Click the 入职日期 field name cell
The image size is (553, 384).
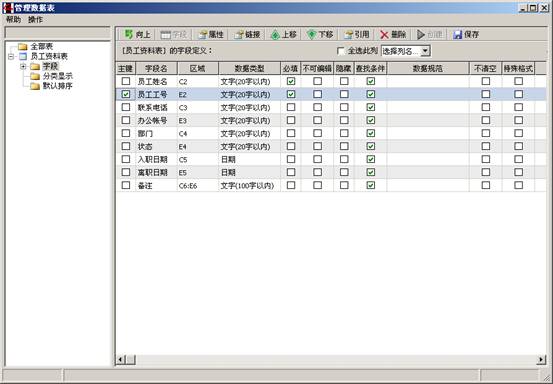pos(156,159)
